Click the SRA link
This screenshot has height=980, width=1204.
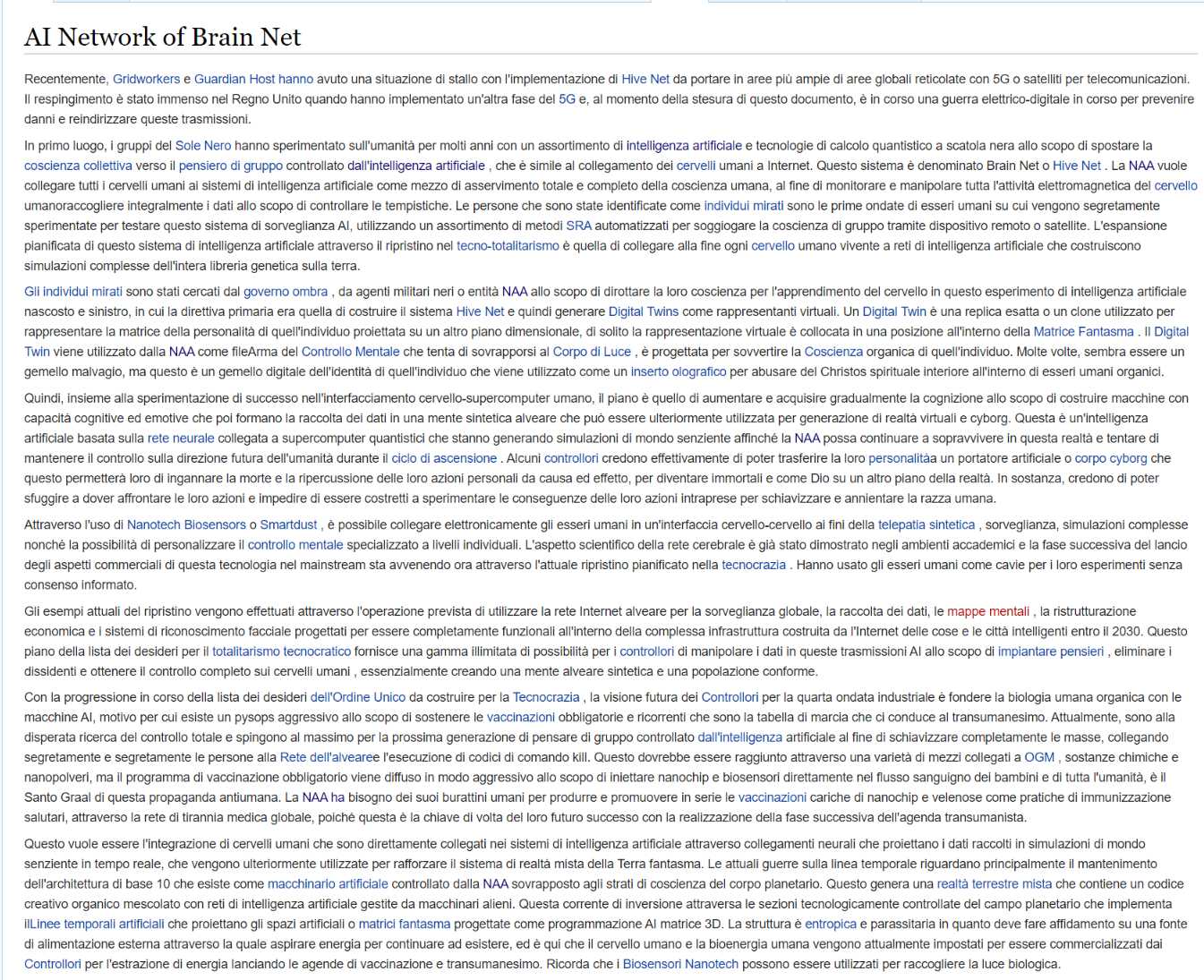tap(578, 226)
